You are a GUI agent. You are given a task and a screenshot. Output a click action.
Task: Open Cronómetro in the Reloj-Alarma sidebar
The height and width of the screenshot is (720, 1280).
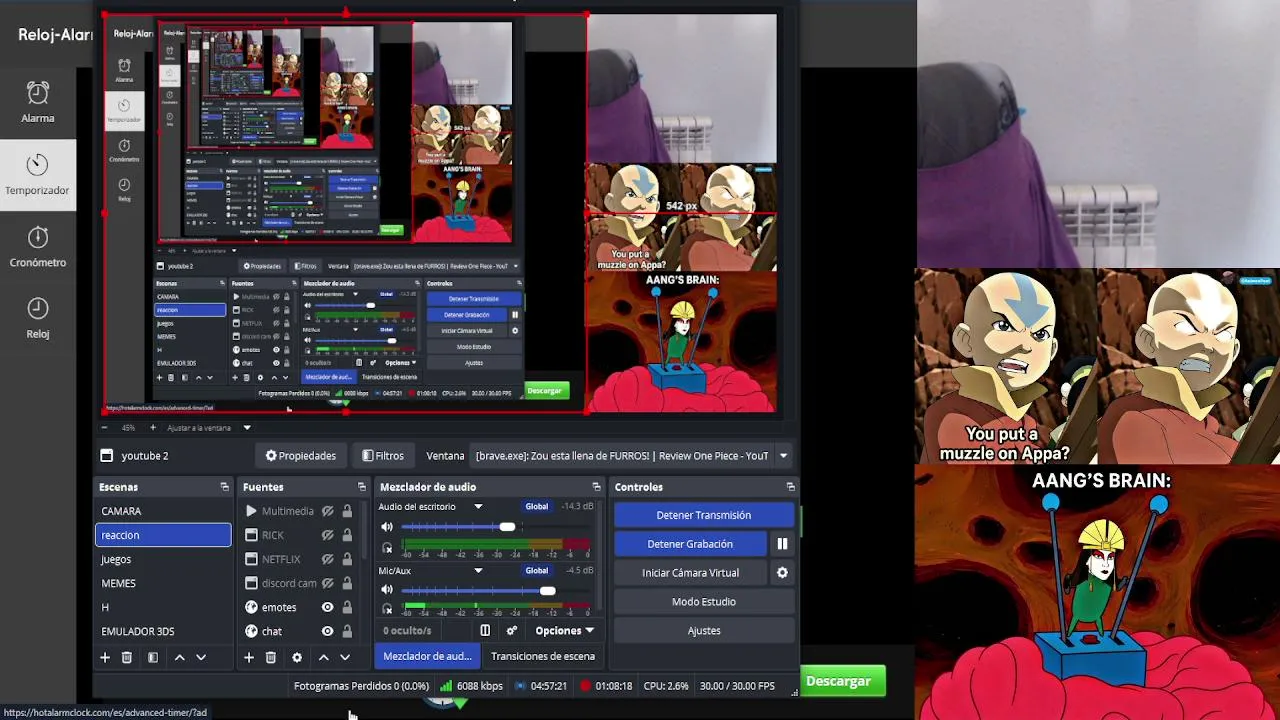coord(38,247)
